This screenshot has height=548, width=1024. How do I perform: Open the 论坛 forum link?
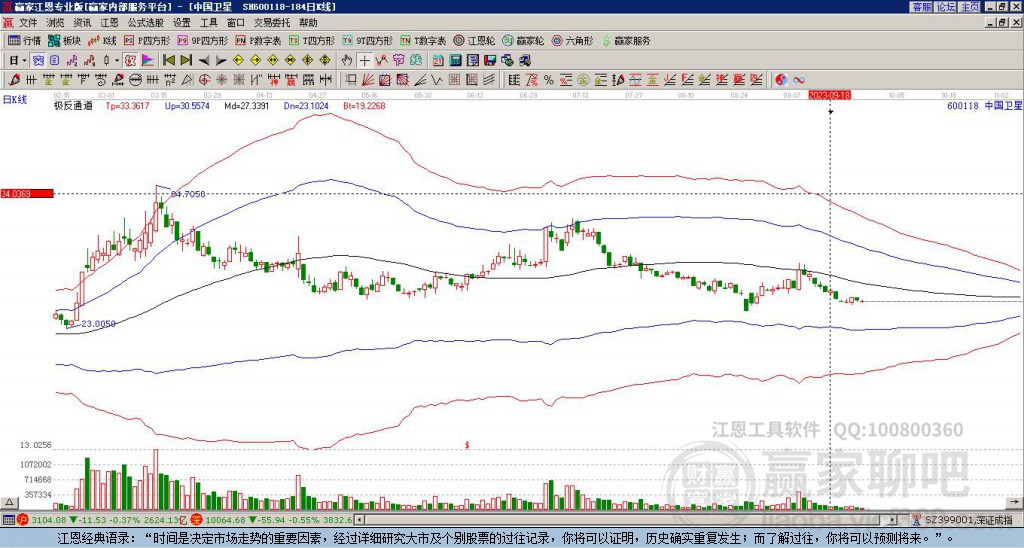click(x=946, y=7)
